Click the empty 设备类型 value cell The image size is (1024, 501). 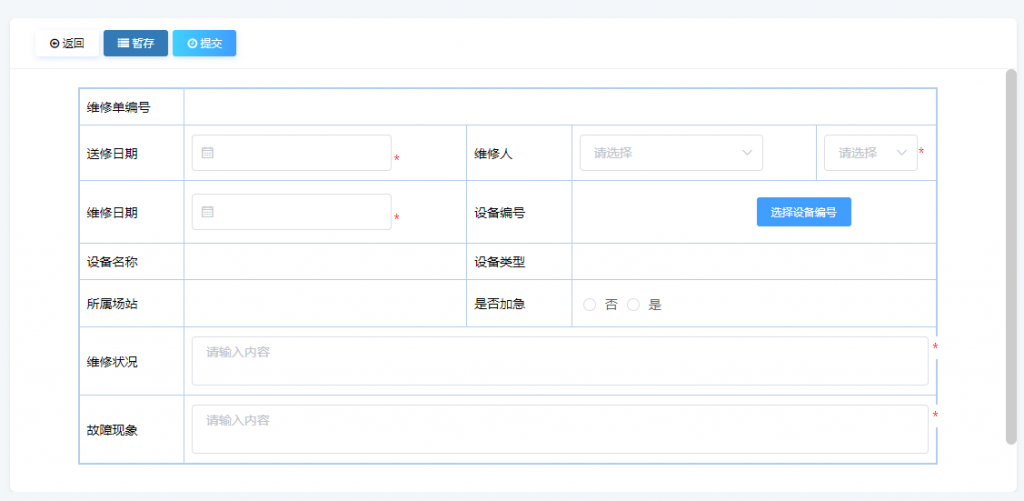tap(753, 262)
